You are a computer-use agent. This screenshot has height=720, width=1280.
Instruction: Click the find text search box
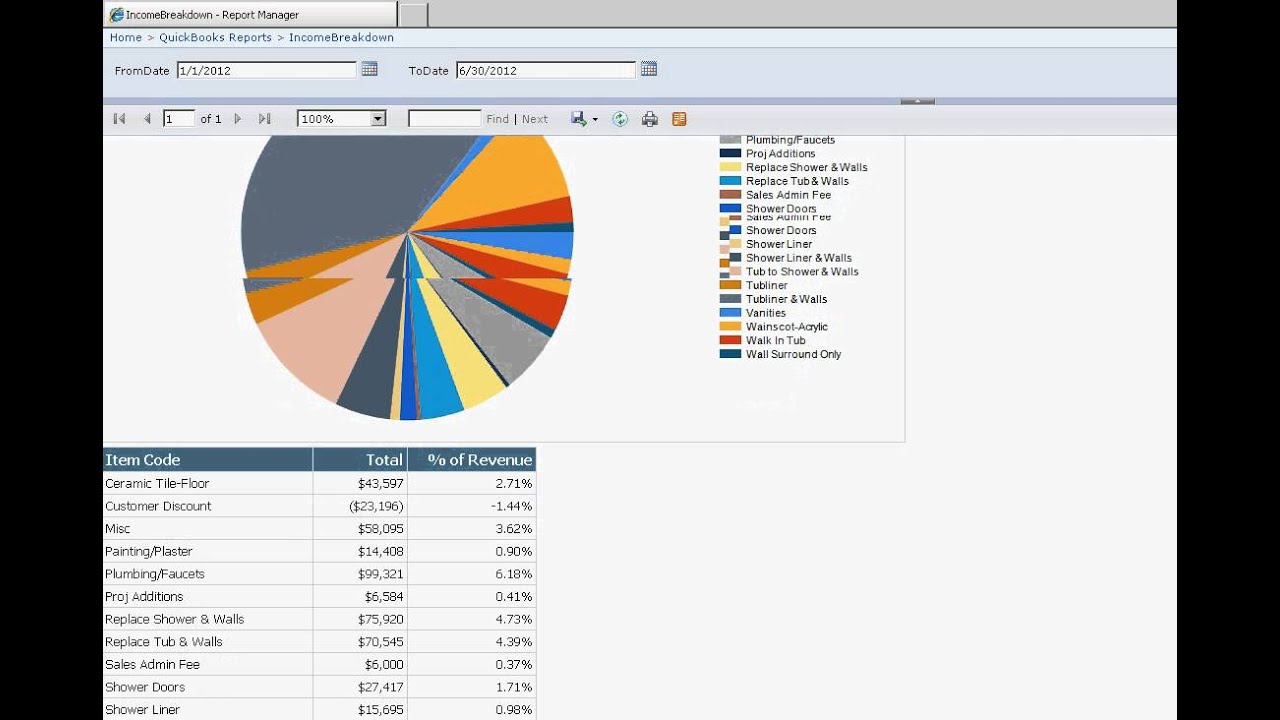tap(445, 119)
